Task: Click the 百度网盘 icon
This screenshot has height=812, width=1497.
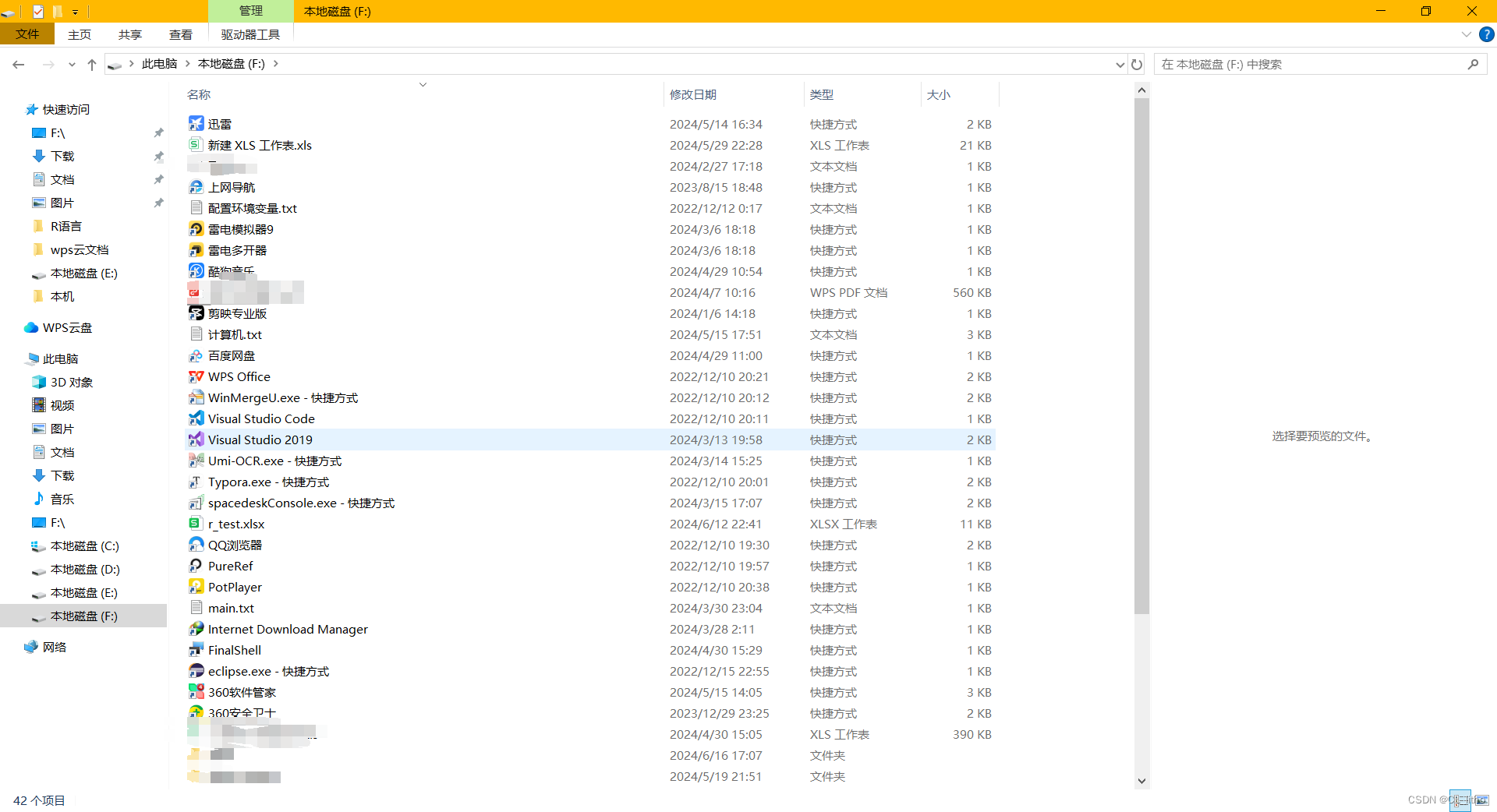Action: click(x=196, y=355)
